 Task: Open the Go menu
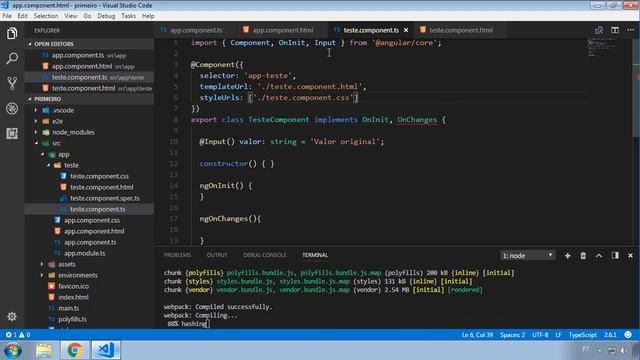(x=87, y=16)
